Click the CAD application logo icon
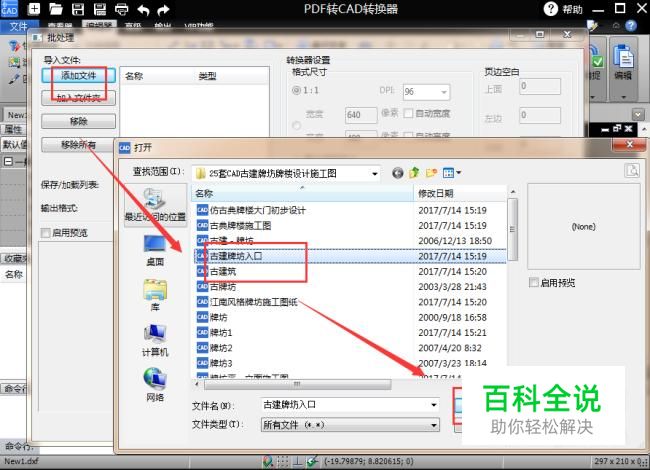 pyautogui.click(x=9, y=8)
